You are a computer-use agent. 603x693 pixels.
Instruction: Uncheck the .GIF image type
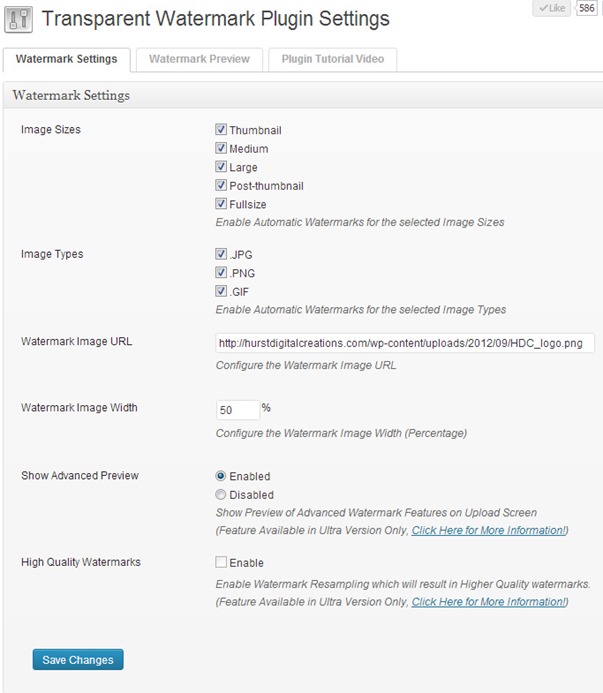click(221, 291)
